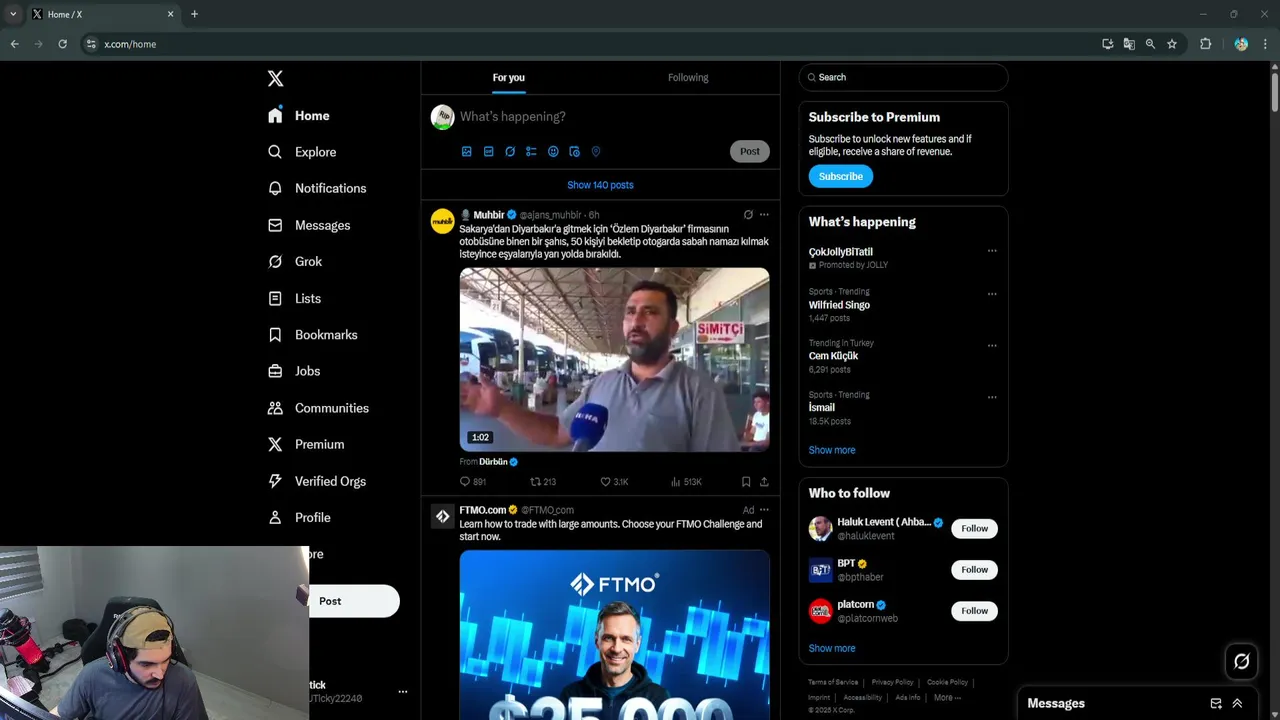Image resolution: width=1280 pixels, height=720 pixels.
Task: Click schedule post icon in composer
Action: pyautogui.click(x=574, y=152)
